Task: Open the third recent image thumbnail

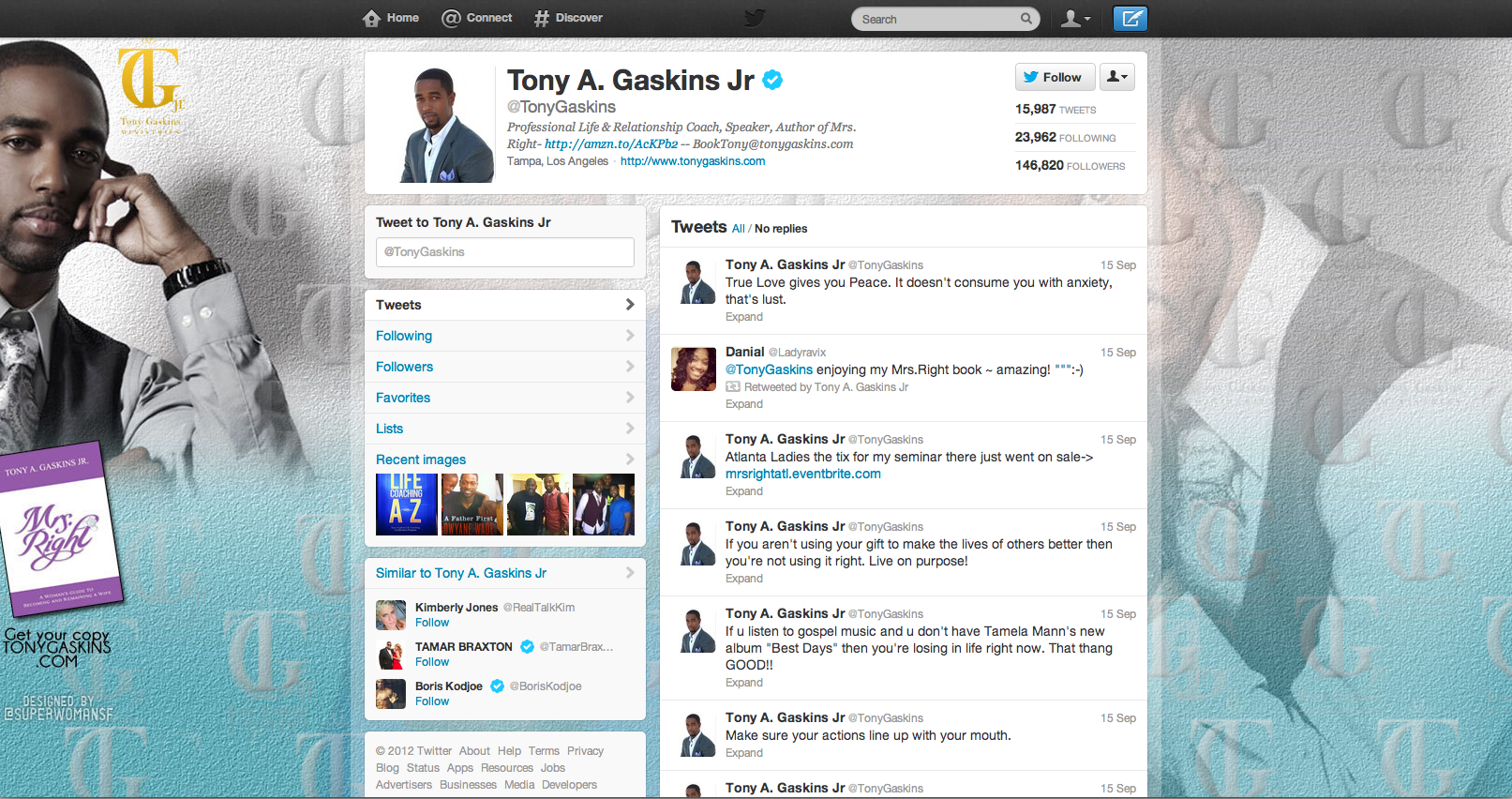Action: pyautogui.click(x=538, y=505)
